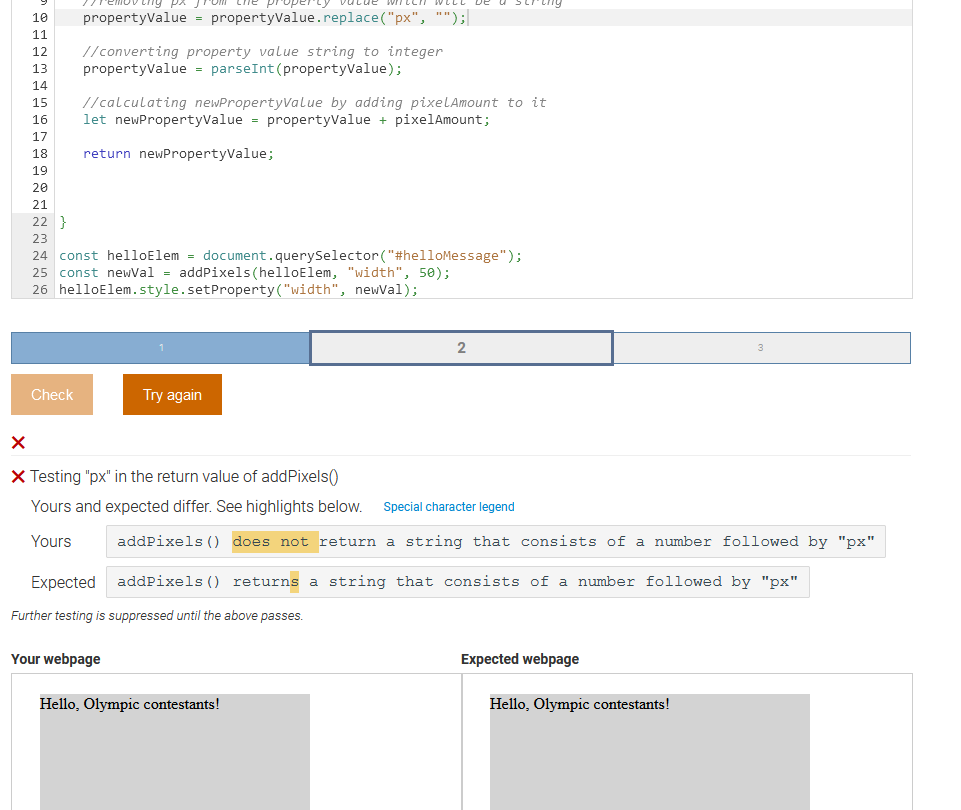The width and height of the screenshot is (961, 810).
Task: Click 'Hello, Olympic contestants!' in your webpage
Action: pos(129,704)
